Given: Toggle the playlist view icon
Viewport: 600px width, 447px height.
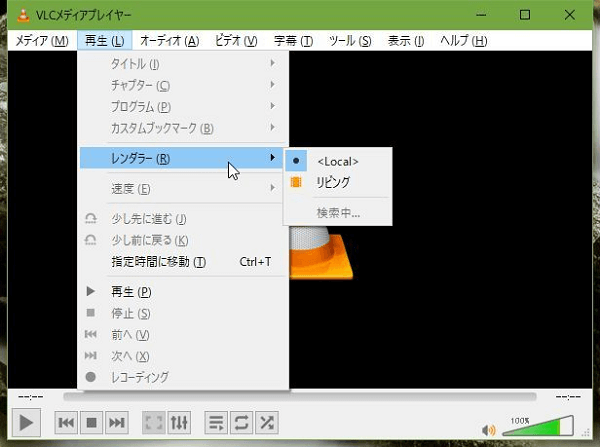Looking at the screenshot, I should pos(216,423).
